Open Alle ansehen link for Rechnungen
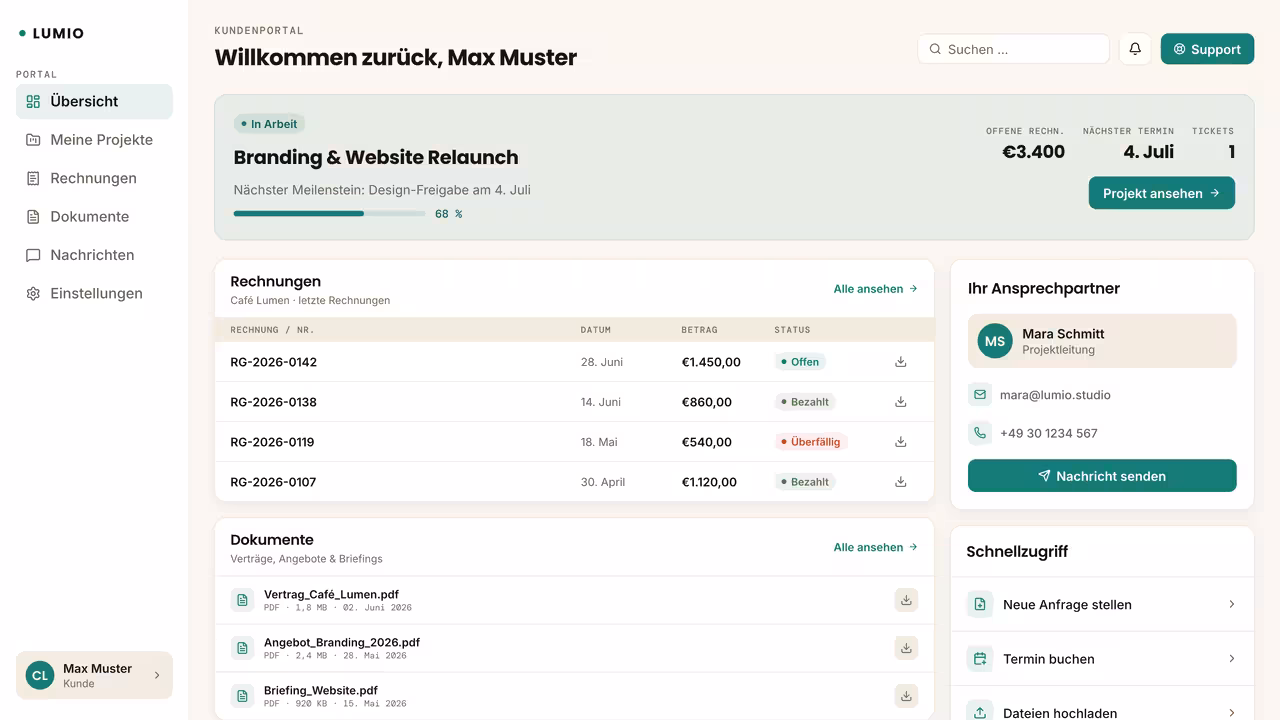 point(875,289)
